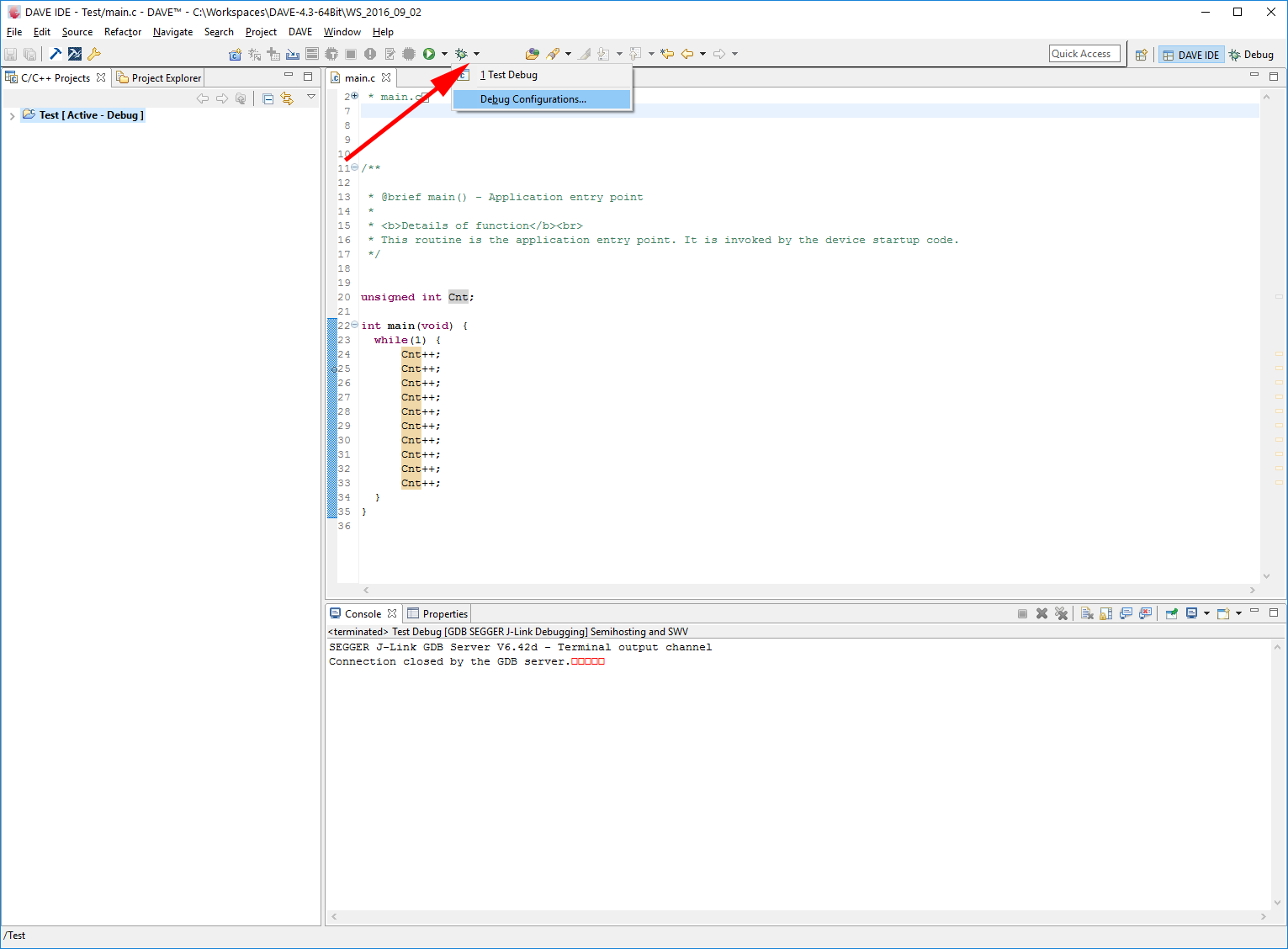Click Remove Launch console X icon

tap(1042, 613)
